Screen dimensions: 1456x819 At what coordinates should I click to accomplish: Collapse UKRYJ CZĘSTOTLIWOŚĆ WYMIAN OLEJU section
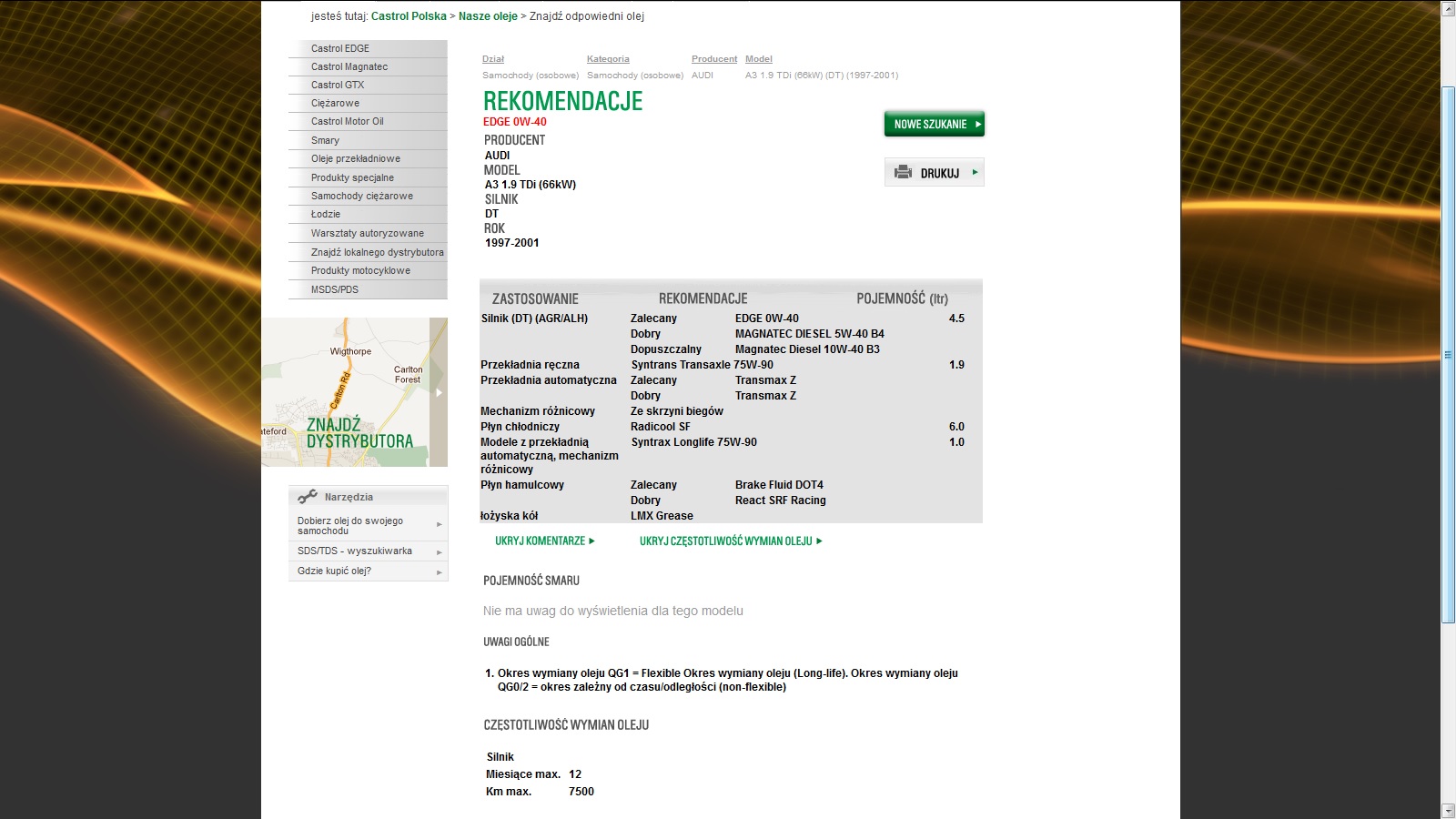[731, 541]
